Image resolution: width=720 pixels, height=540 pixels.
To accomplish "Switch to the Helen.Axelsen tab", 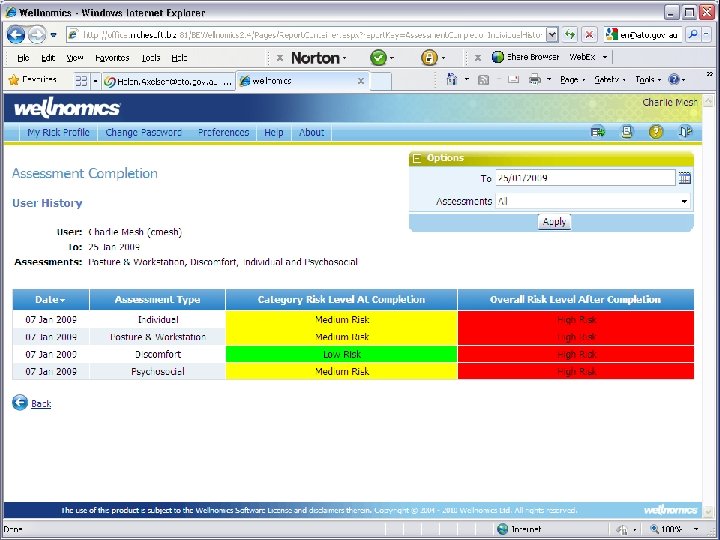I will (x=168, y=81).
